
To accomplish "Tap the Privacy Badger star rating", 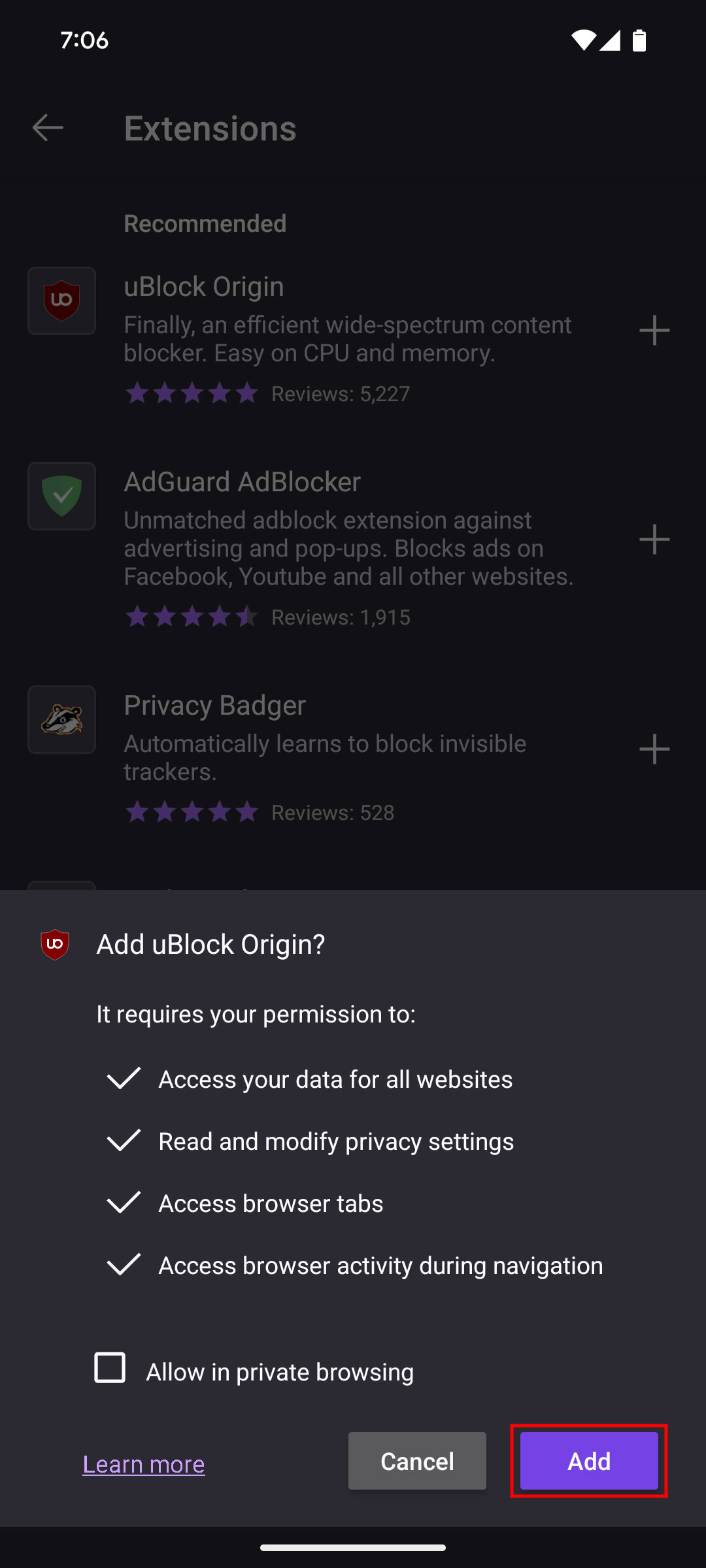I will pos(192,812).
